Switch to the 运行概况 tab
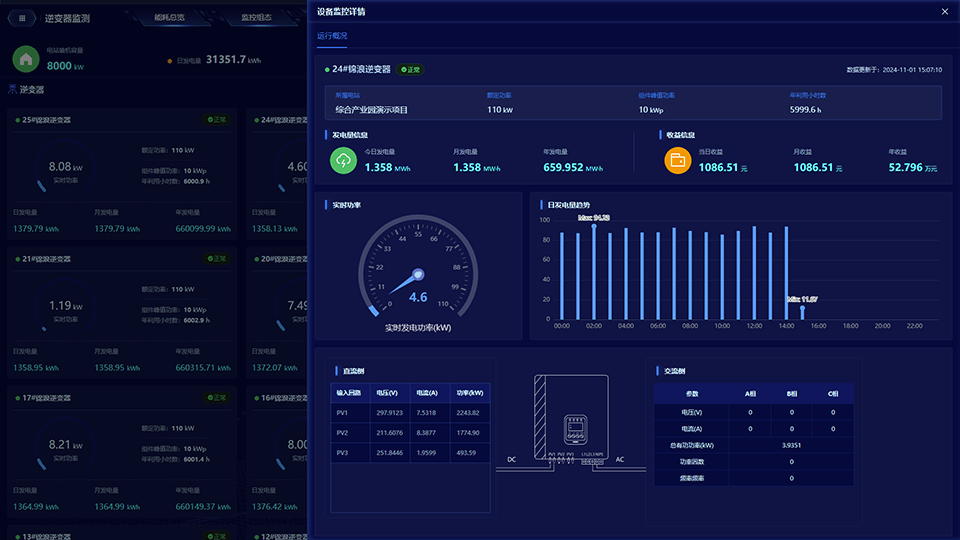This screenshot has width=960, height=540. (x=332, y=36)
